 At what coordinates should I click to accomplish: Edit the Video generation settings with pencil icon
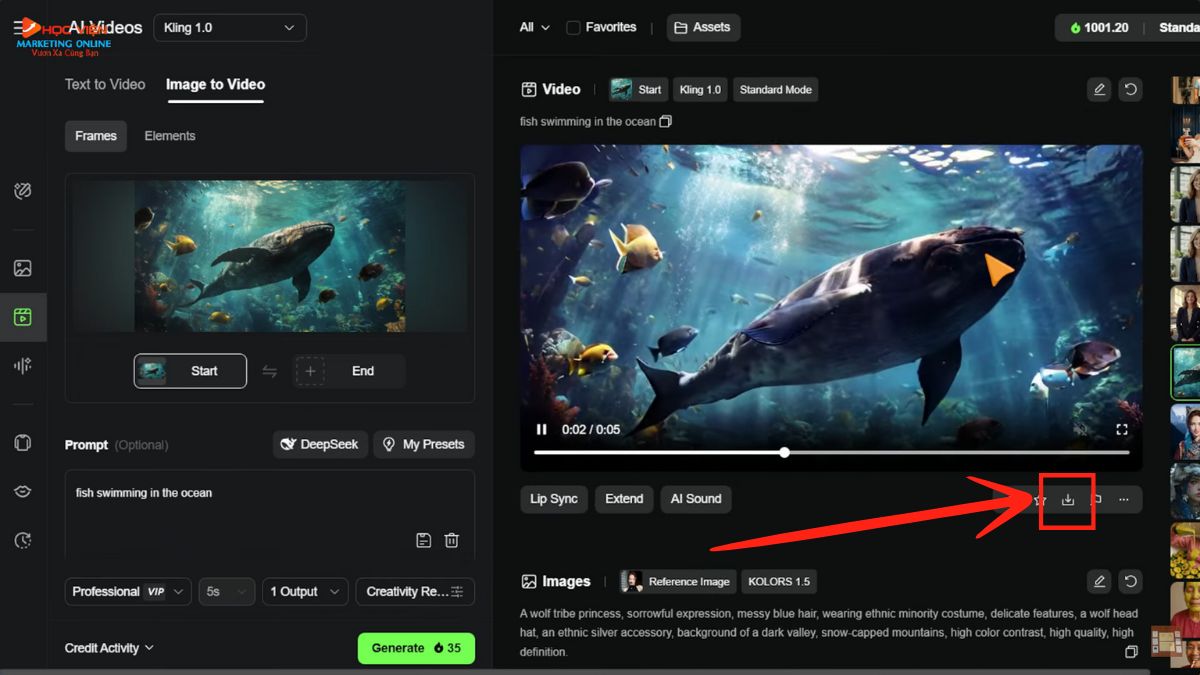(x=1099, y=89)
